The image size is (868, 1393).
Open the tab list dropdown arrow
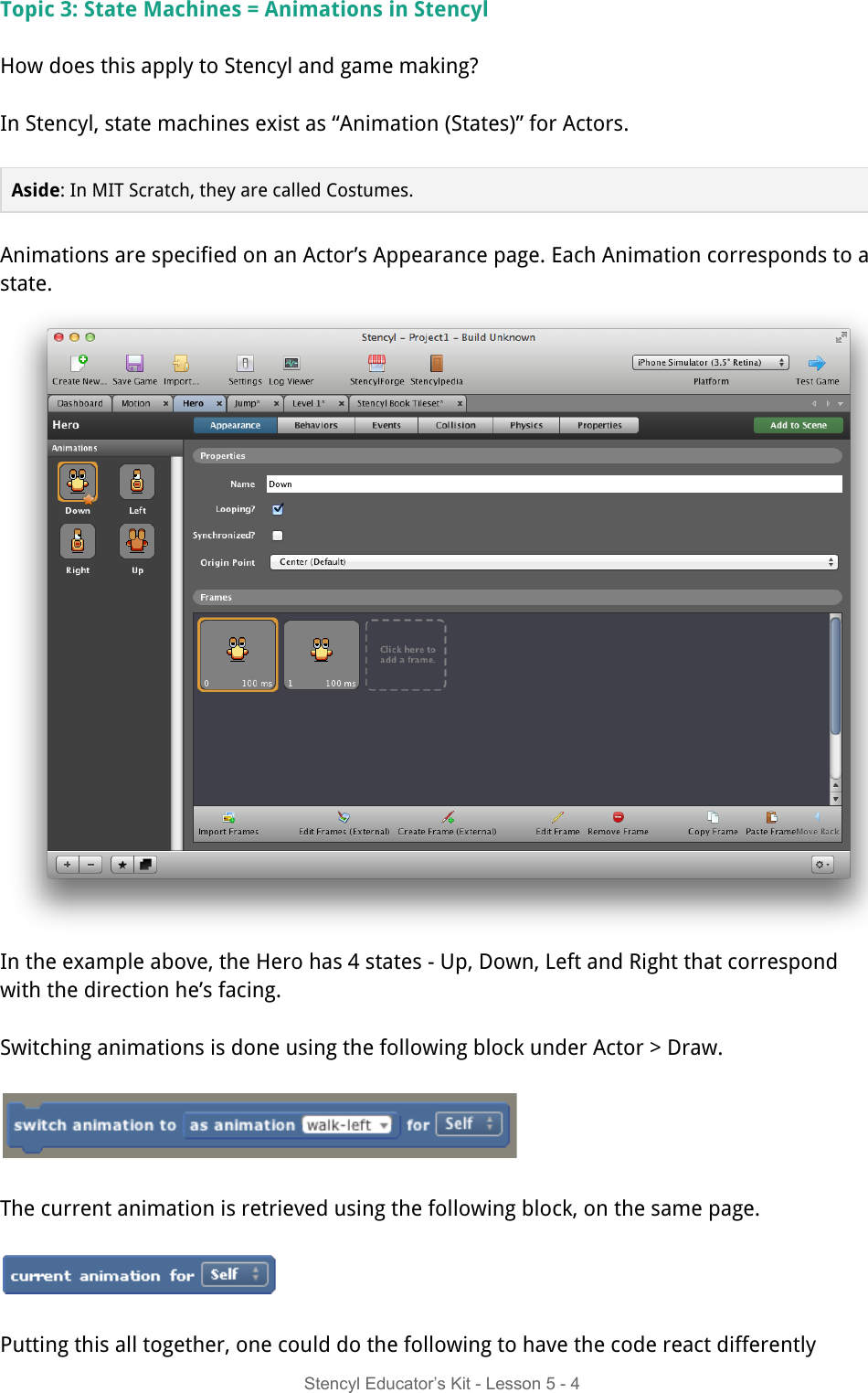point(841,403)
